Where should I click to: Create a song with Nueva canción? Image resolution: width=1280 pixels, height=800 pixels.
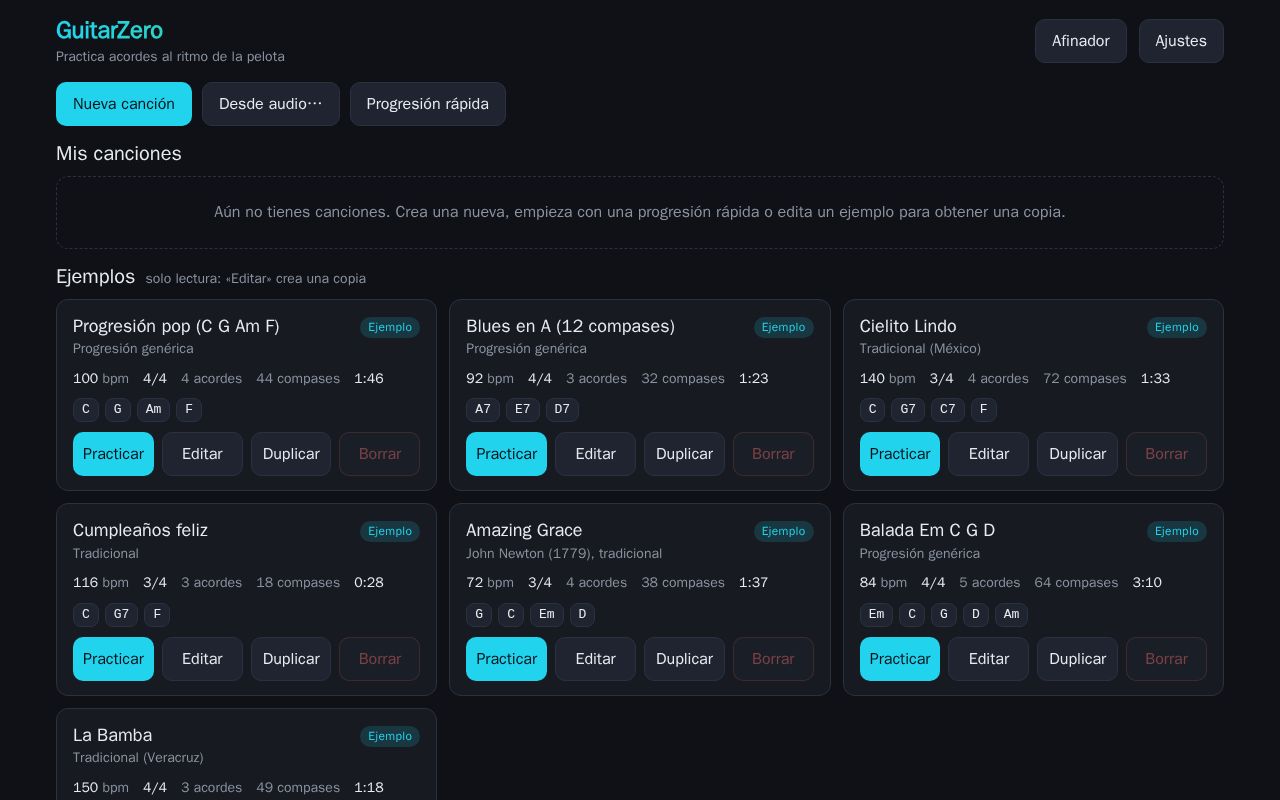pyautogui.click(x=124, y=104)
